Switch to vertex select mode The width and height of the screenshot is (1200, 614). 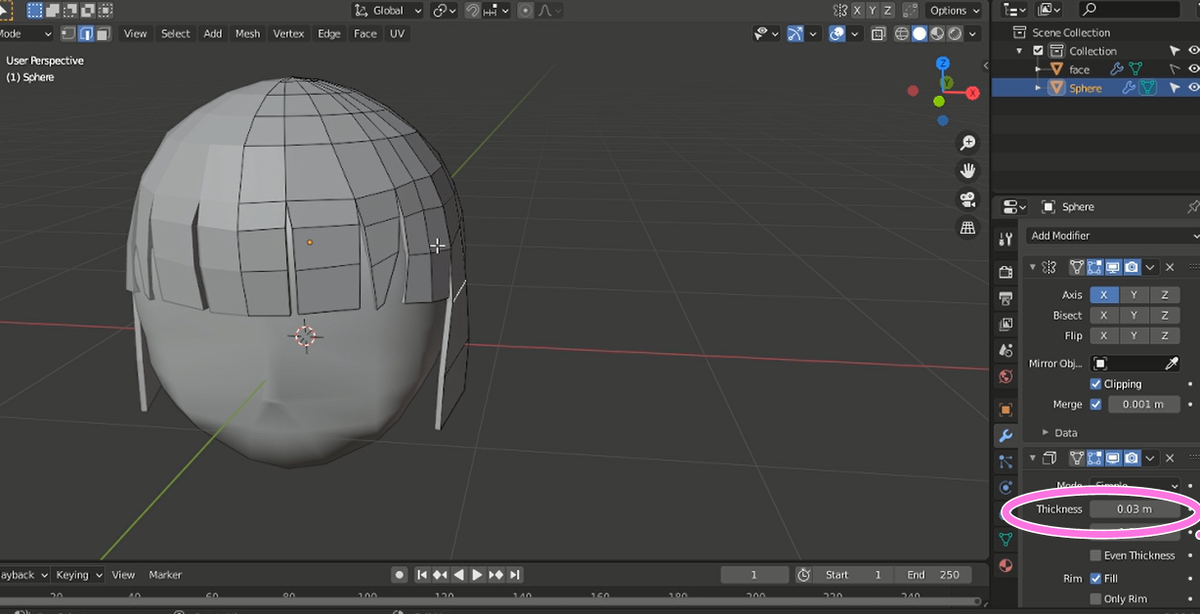68,33
